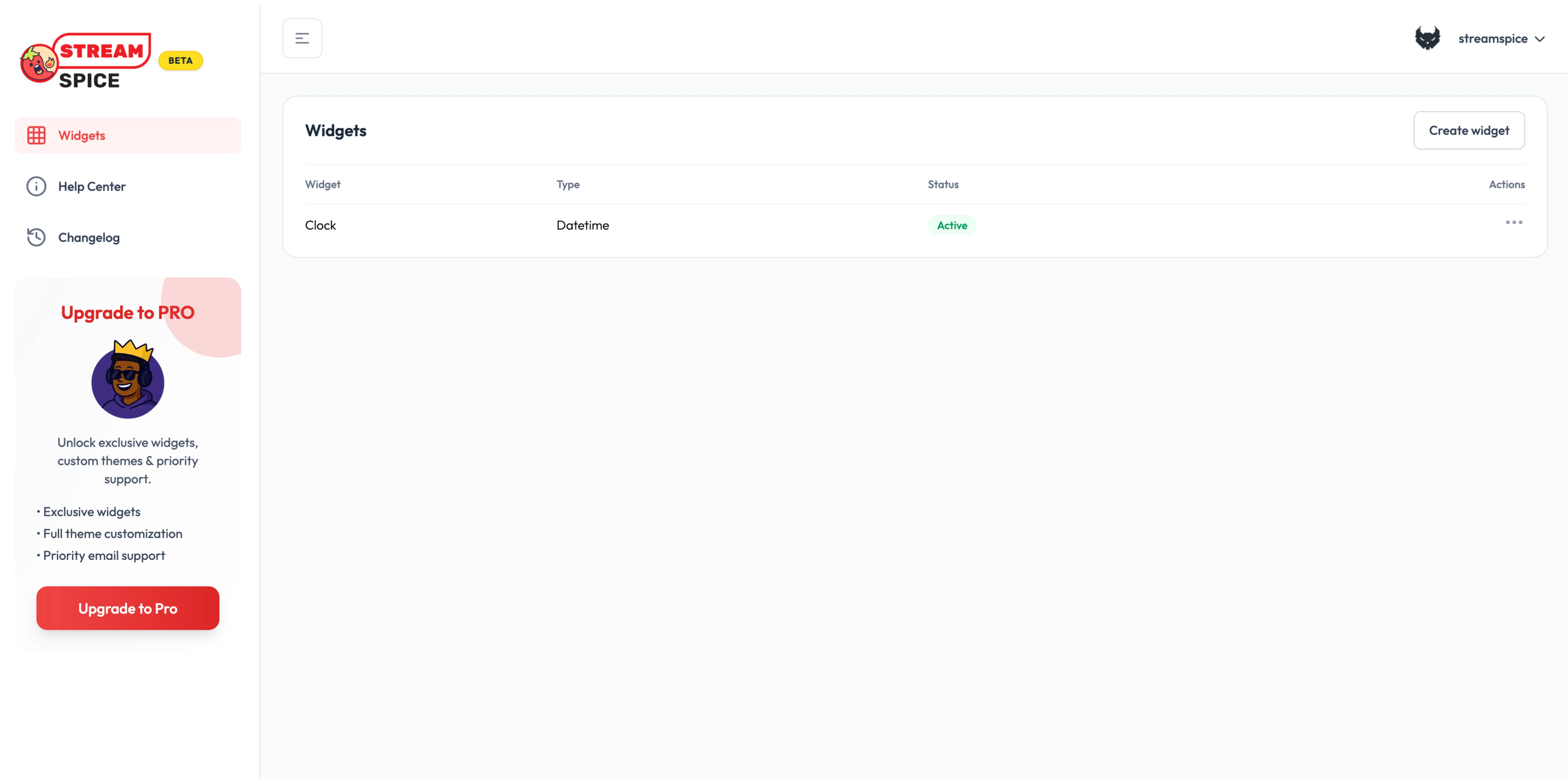Click the Create widget button
Viewport: 1568px width, 784px height.
(x=1469, y=130)
